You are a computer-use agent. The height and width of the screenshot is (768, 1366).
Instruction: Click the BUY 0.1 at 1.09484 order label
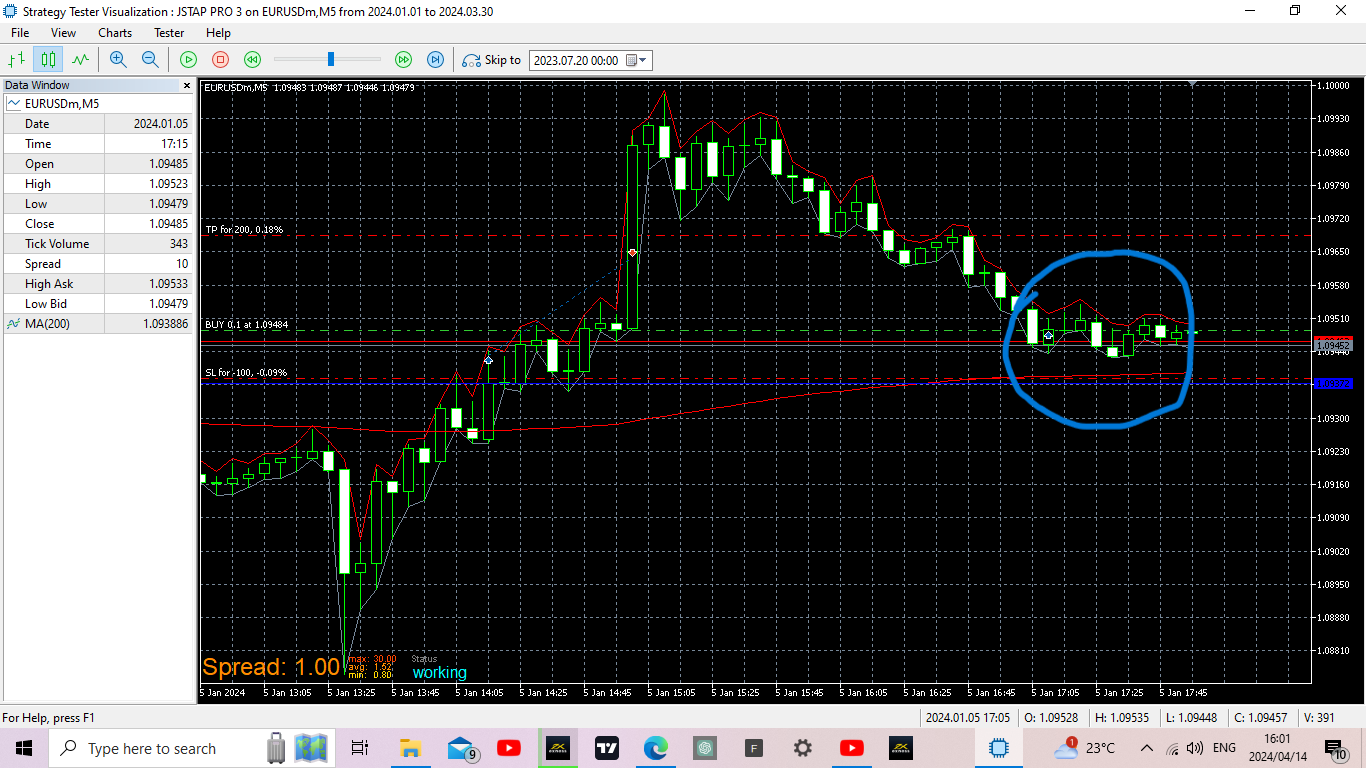click(247, 324)
